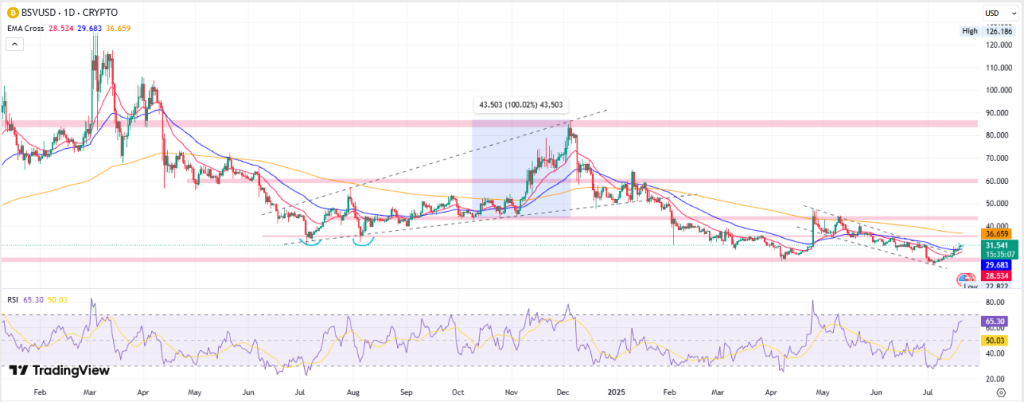Click the RSI value 65.30 in legend
The image size is (1024, 402).
[x=32, y=300]
